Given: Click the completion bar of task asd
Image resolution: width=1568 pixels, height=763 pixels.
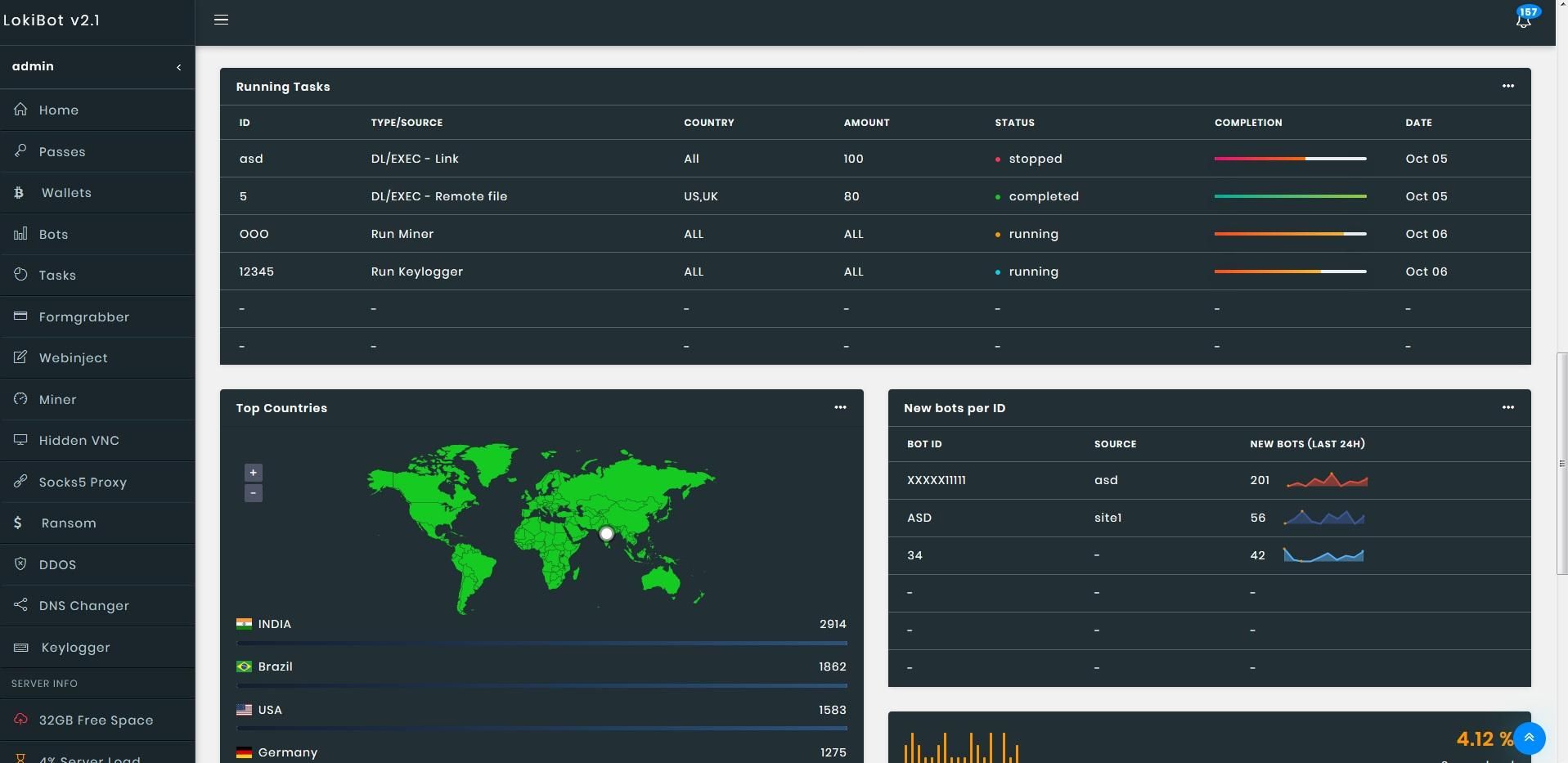Looking at the screenshot, I should (1290, 159).
